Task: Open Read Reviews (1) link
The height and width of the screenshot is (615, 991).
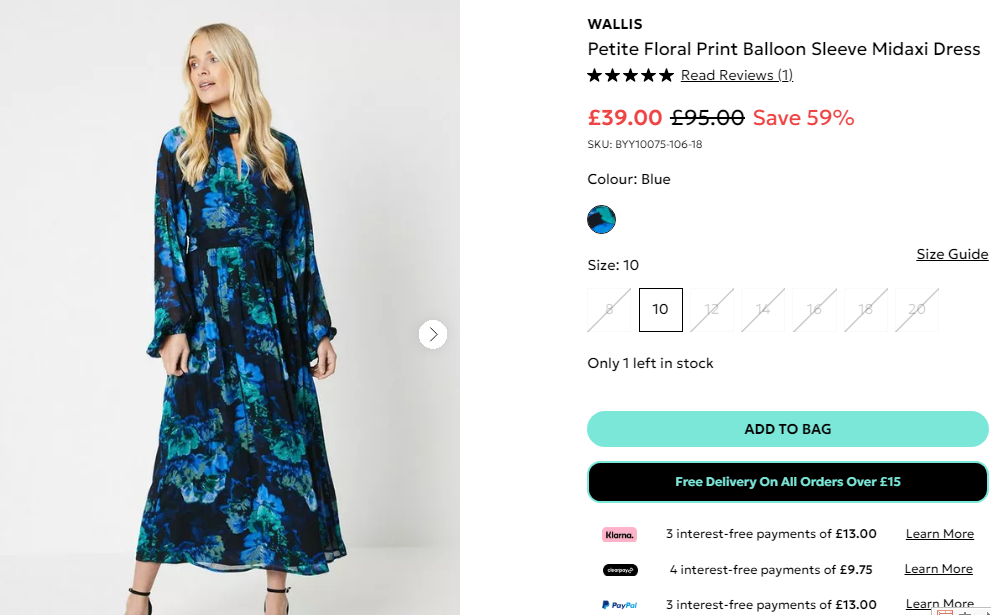Action: [736, 75]
